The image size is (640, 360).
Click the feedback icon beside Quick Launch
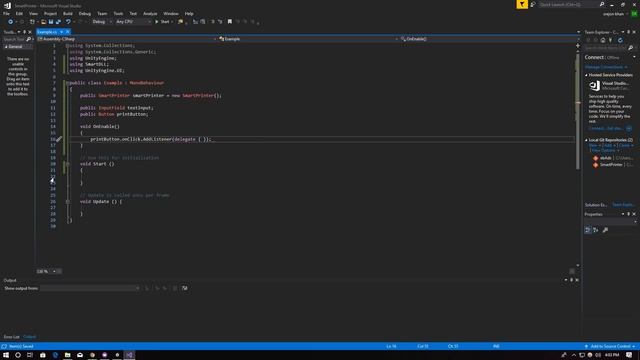coord(533,4)
